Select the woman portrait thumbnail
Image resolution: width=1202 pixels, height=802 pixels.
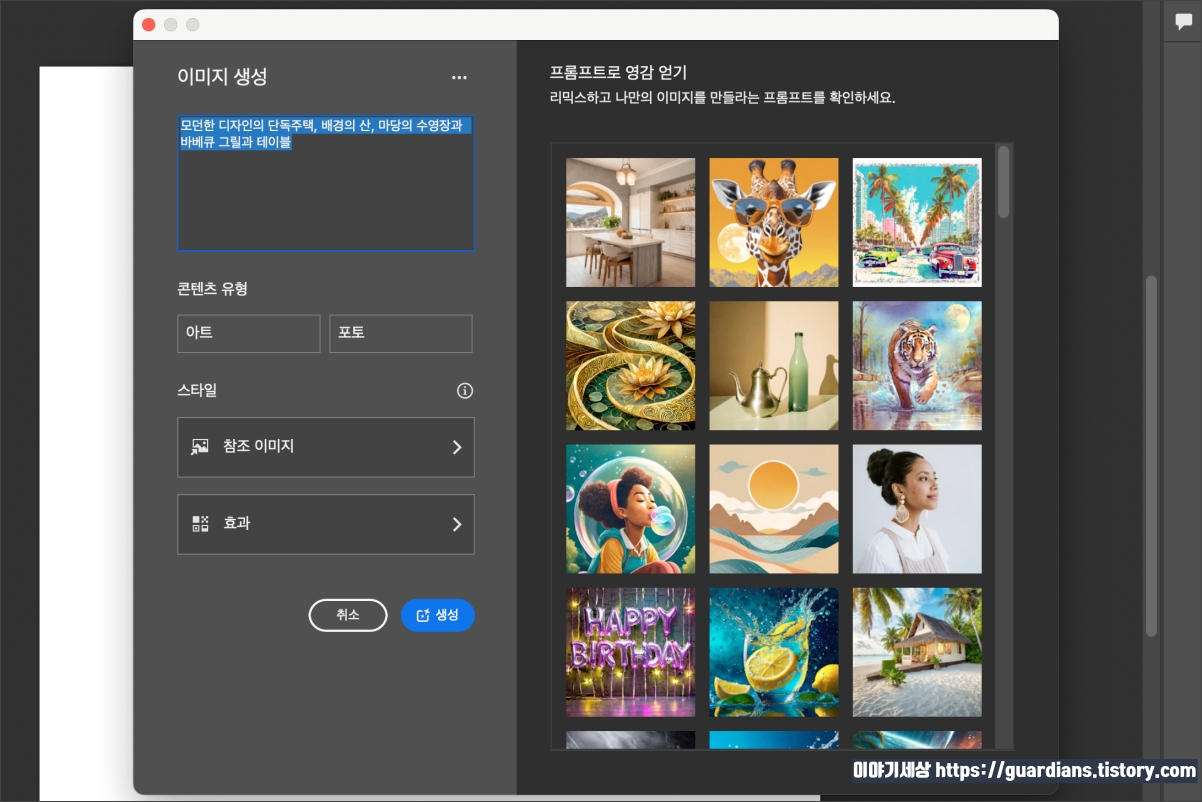(917, 509)
